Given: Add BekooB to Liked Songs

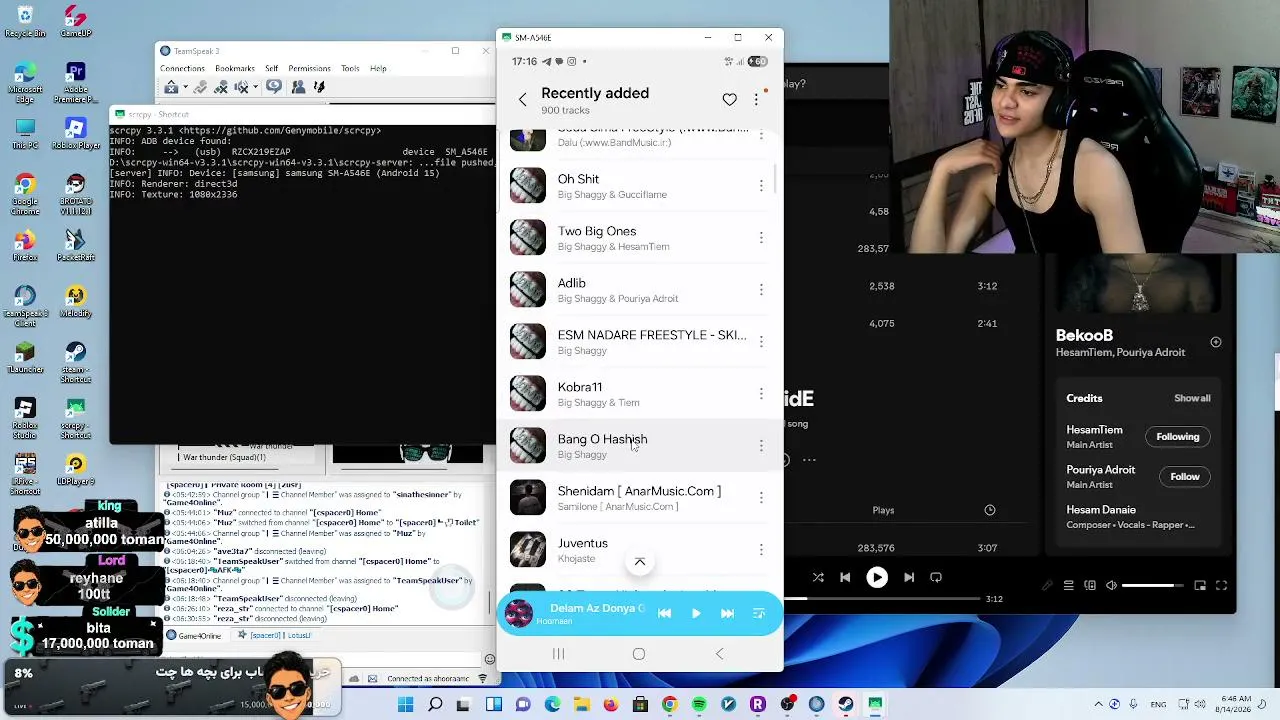Looking at the screenshot, I should coord(1216,342).
